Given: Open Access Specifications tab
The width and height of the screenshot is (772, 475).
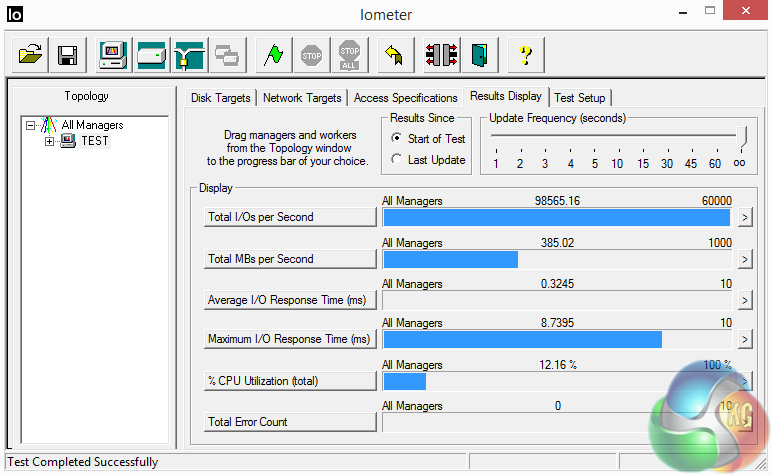Looking at the screenshot, I should [x=405, y=98].
